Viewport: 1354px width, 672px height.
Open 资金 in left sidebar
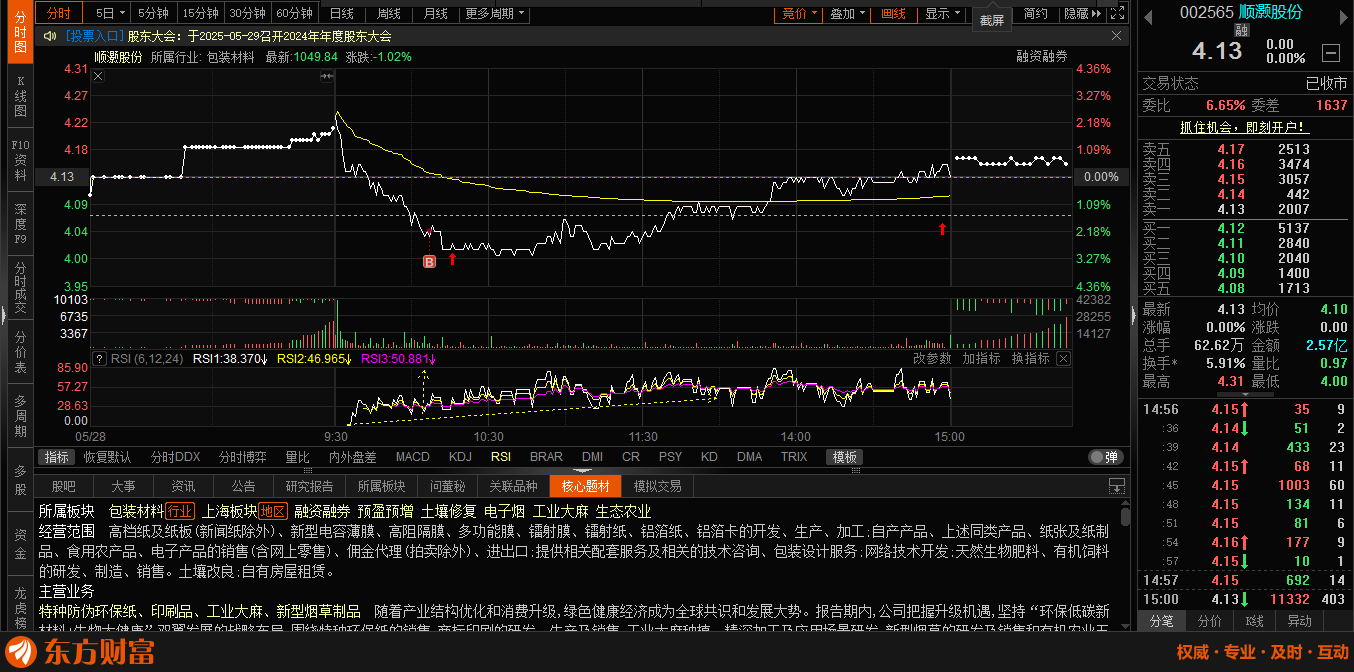click(19, 544)
